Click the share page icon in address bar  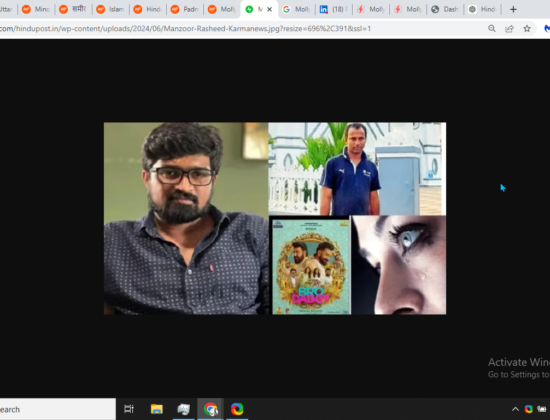[509, 29]
